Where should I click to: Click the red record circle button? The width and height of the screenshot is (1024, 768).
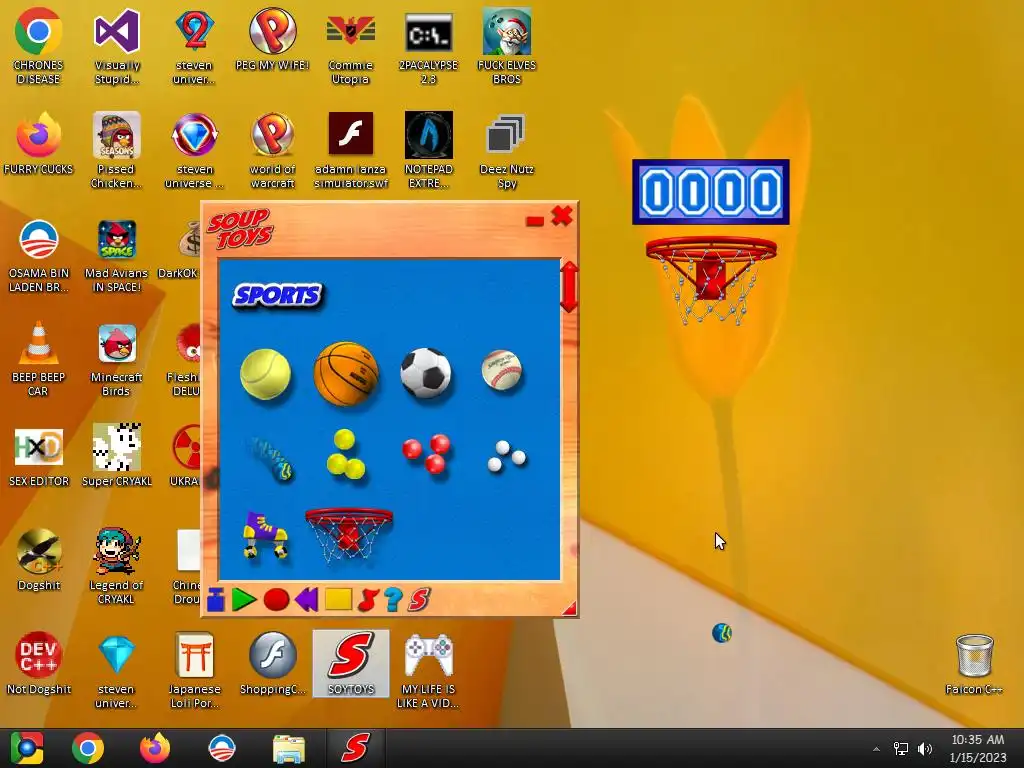[x=276, y=600]
